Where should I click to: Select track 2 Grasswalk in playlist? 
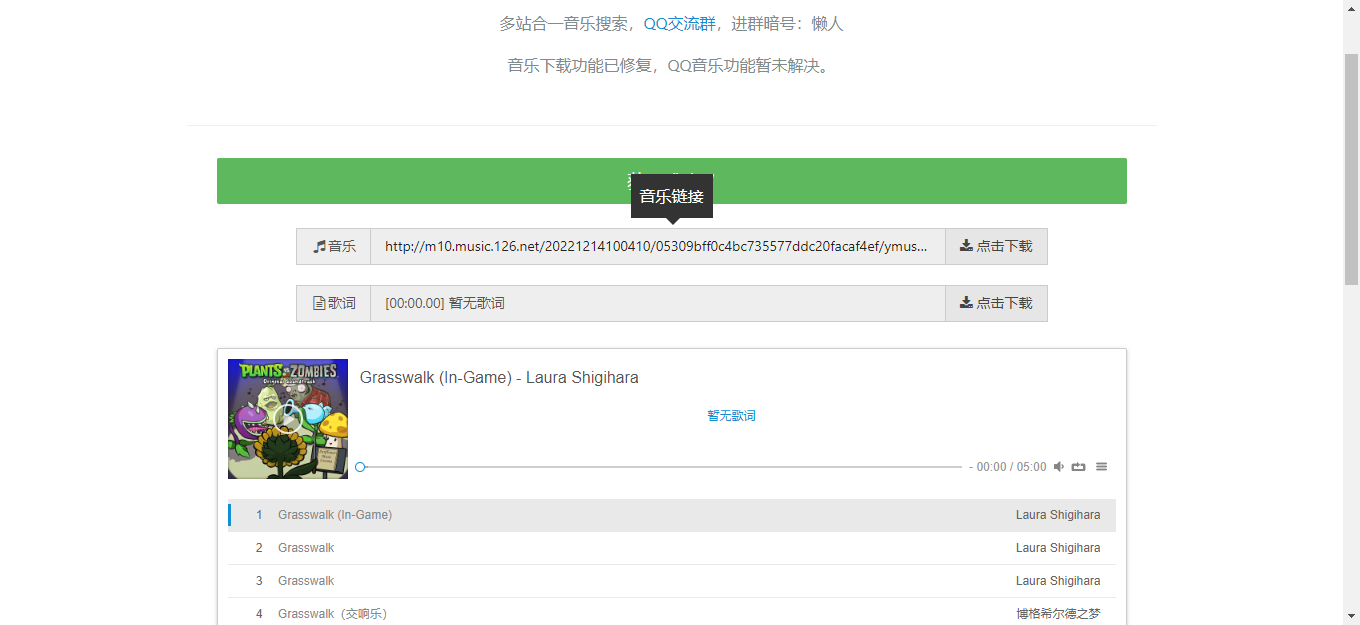coord(672,548)
